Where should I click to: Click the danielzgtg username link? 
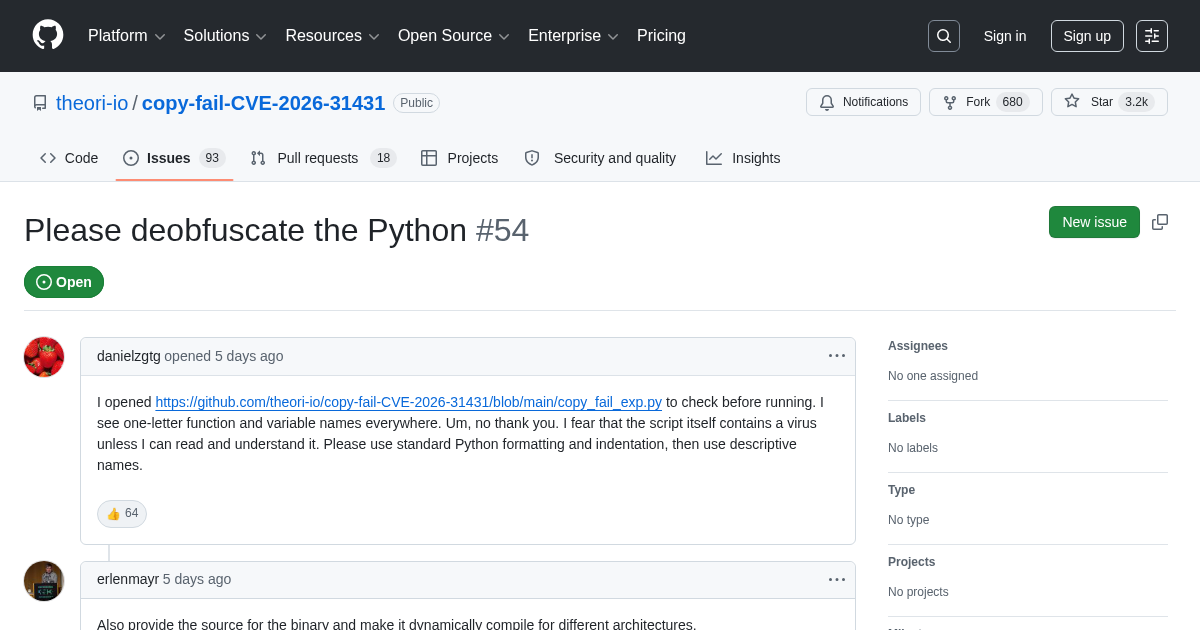pyautogui.click(x=129, y=356)
